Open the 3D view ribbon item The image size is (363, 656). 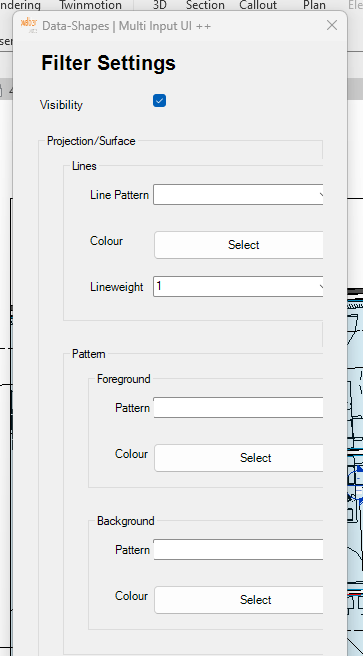159,5
